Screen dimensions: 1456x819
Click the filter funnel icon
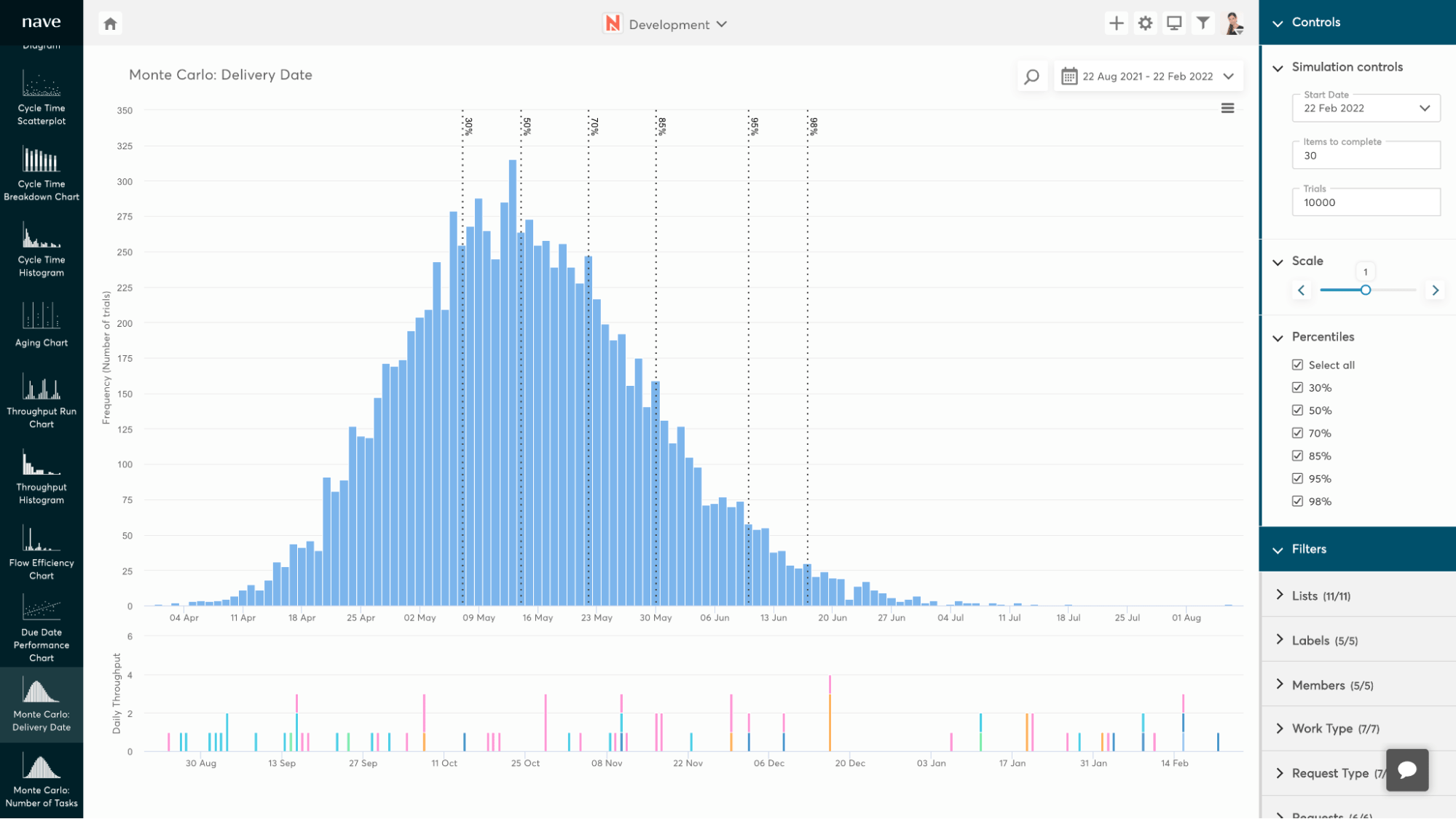point(1203,23)
